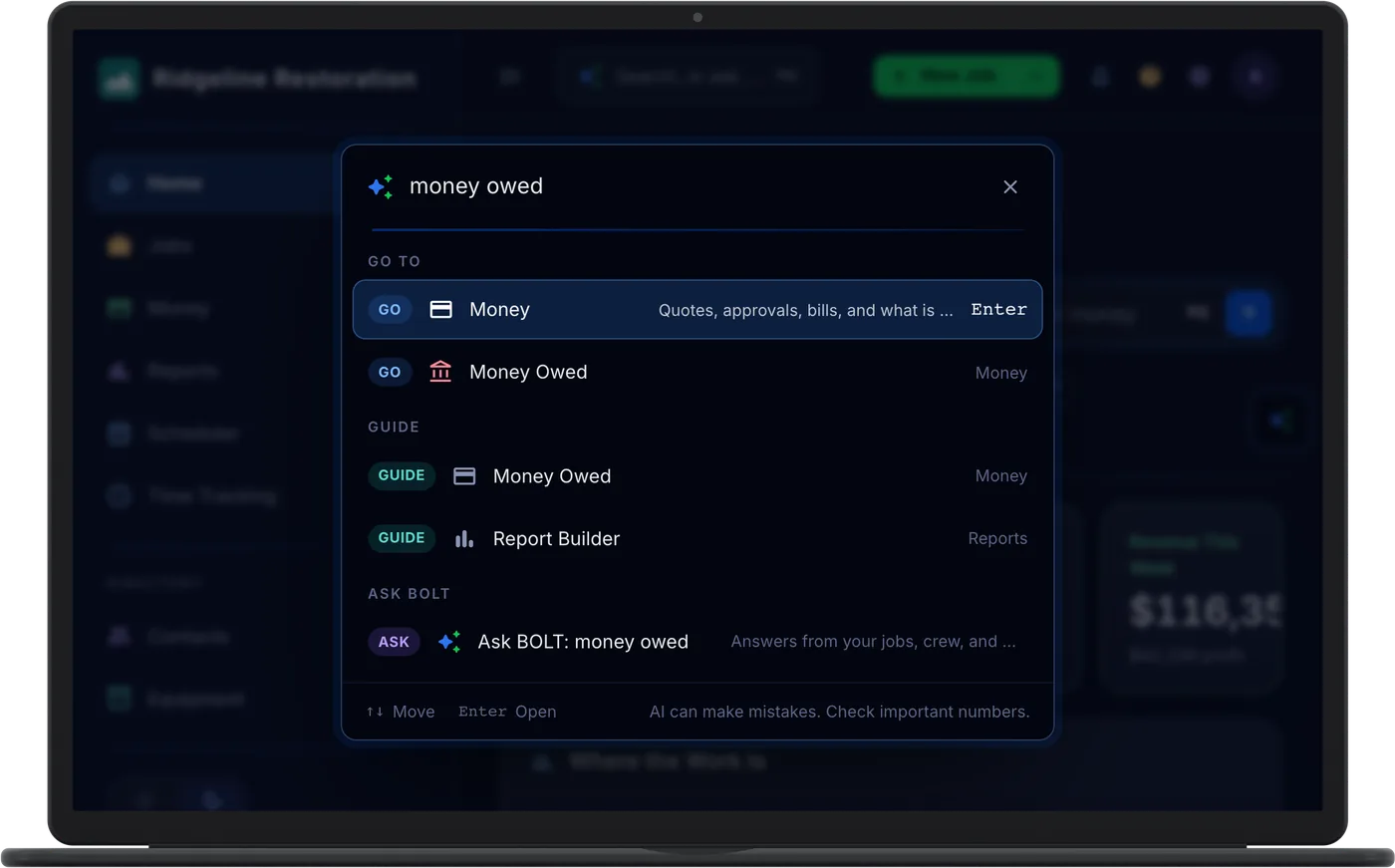Open the "Money" go-to result title
The width and height of the screenshot is (1395, 868).
(x=499, y=310)
